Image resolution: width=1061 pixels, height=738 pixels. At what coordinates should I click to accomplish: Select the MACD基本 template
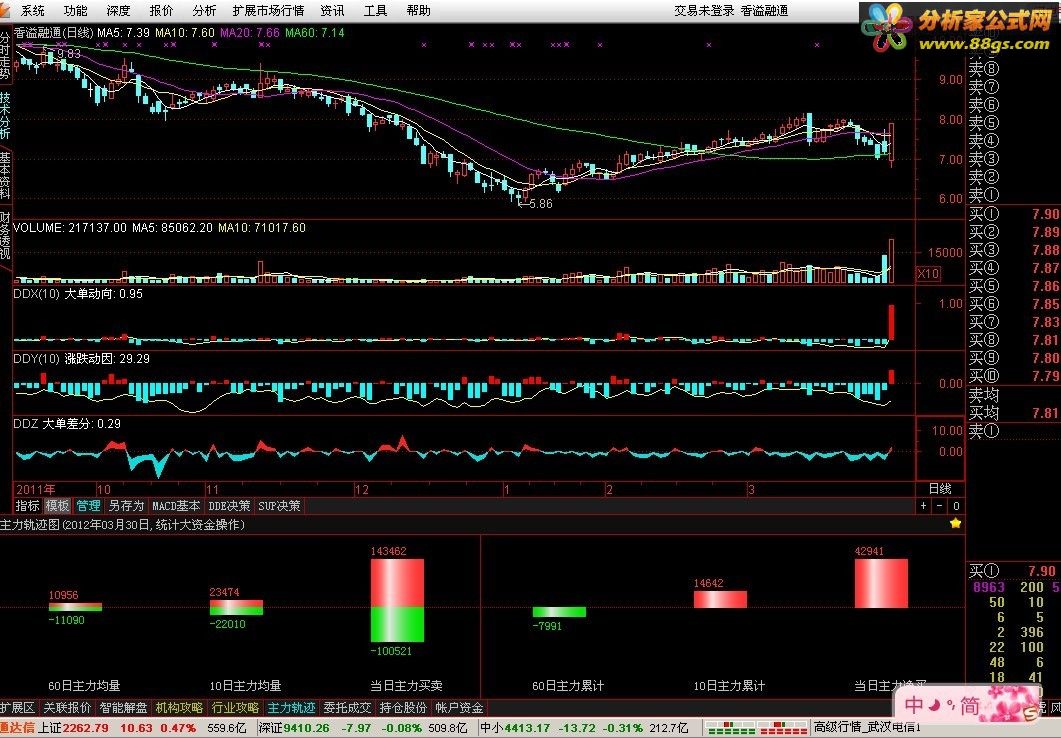176,505
